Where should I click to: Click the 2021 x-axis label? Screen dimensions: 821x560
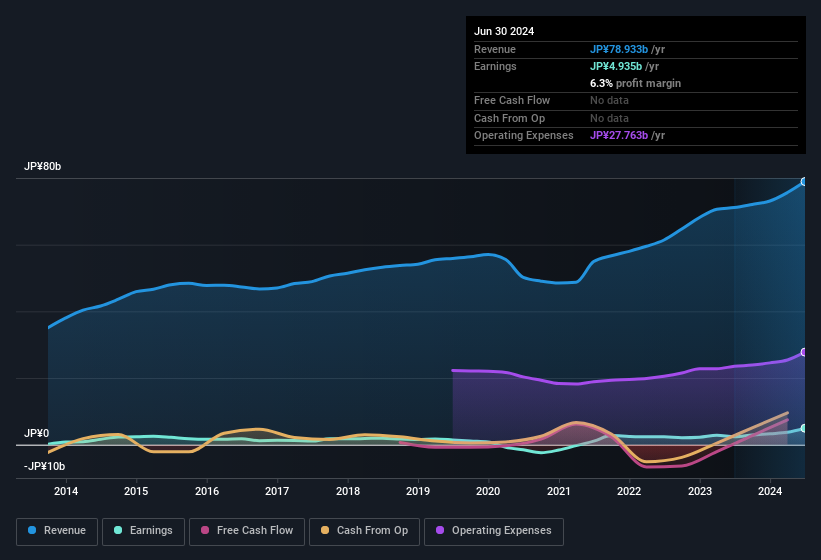(x=559, y=491)
